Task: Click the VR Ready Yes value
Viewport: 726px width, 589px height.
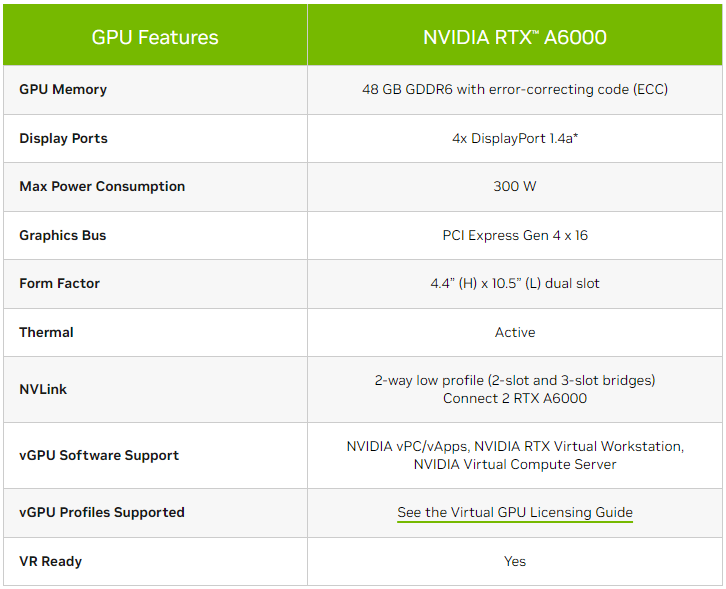Action: tap(515, 562)
